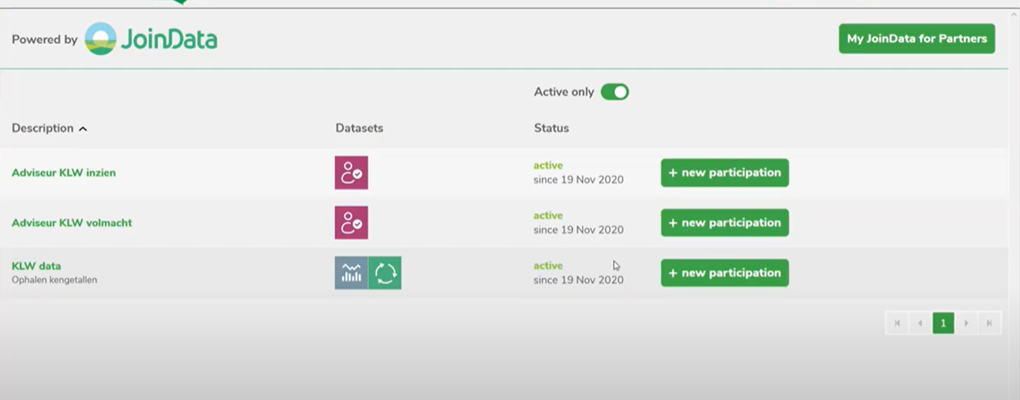
Task: Select page 1 in pagination
Action: click(x=943, y=323)
